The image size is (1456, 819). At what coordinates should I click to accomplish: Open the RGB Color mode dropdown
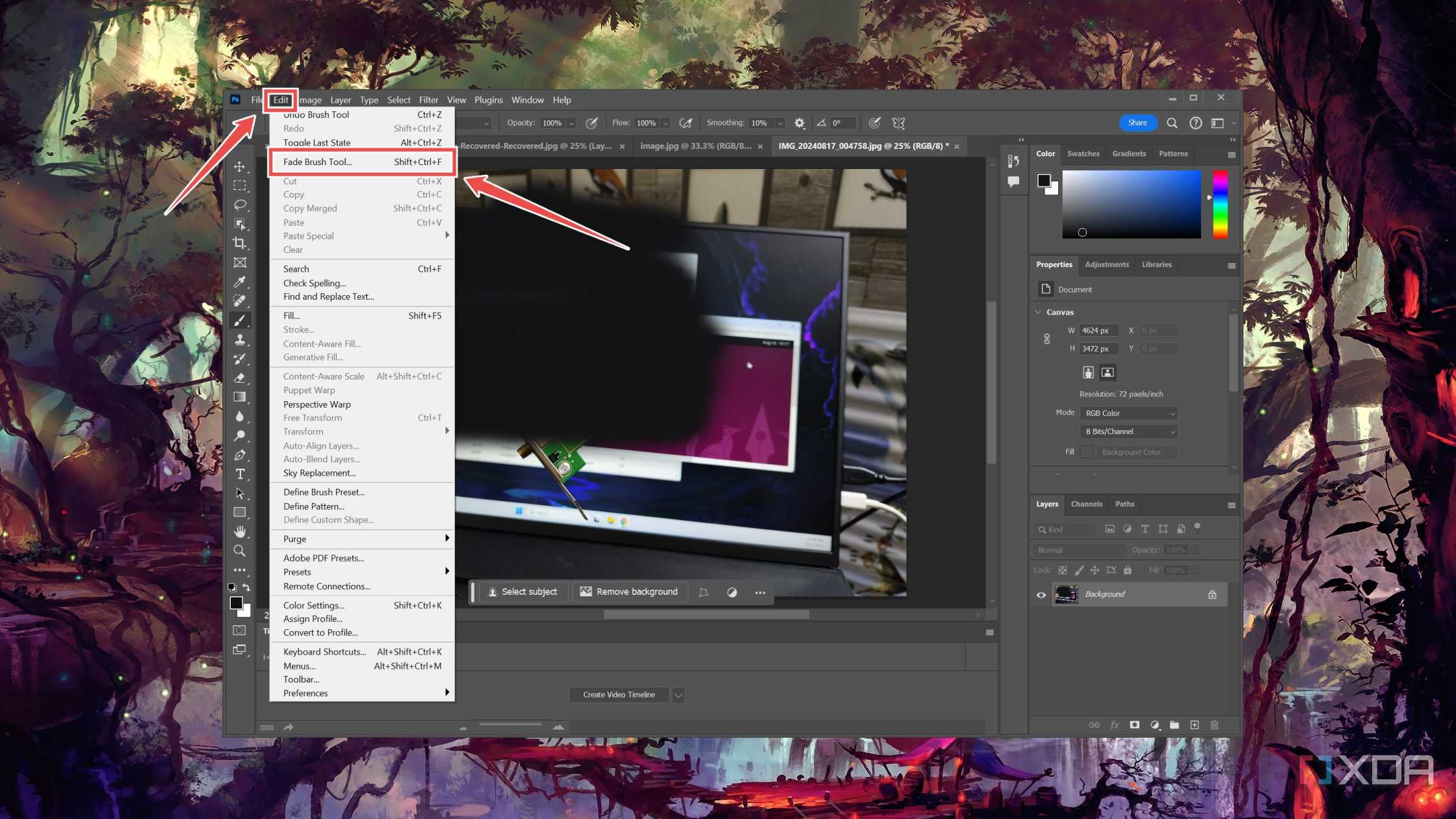[x=1129, y=413]
